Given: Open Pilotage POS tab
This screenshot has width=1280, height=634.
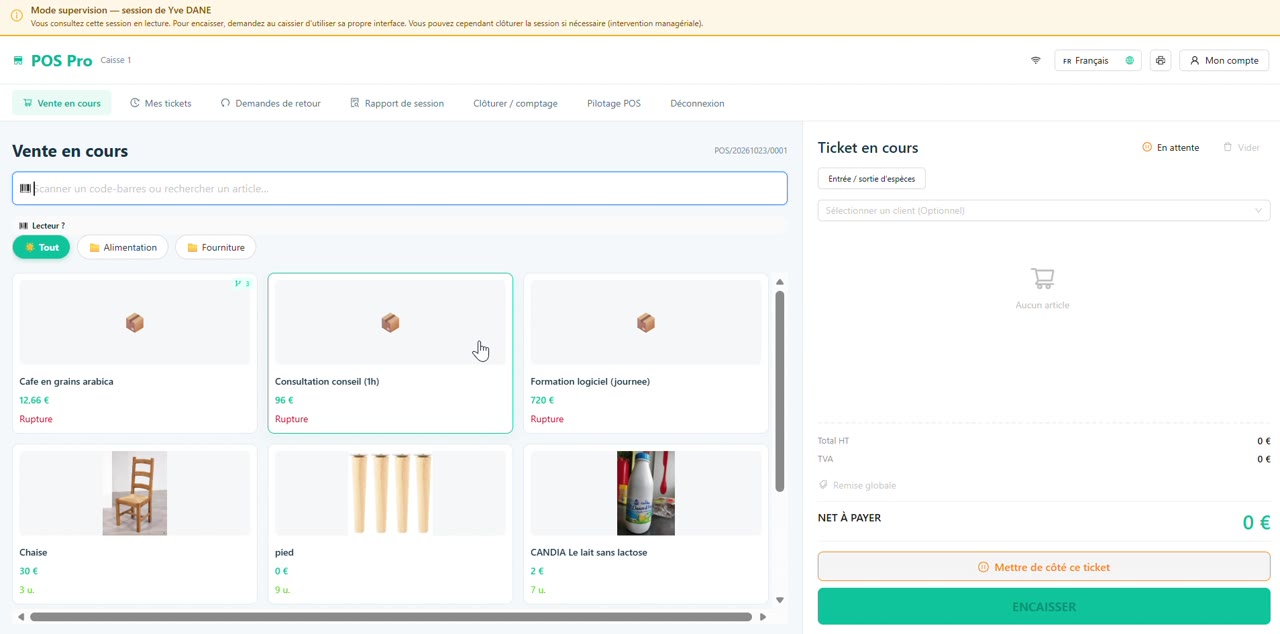Looking at the screenshot, I should click(614, 103).
